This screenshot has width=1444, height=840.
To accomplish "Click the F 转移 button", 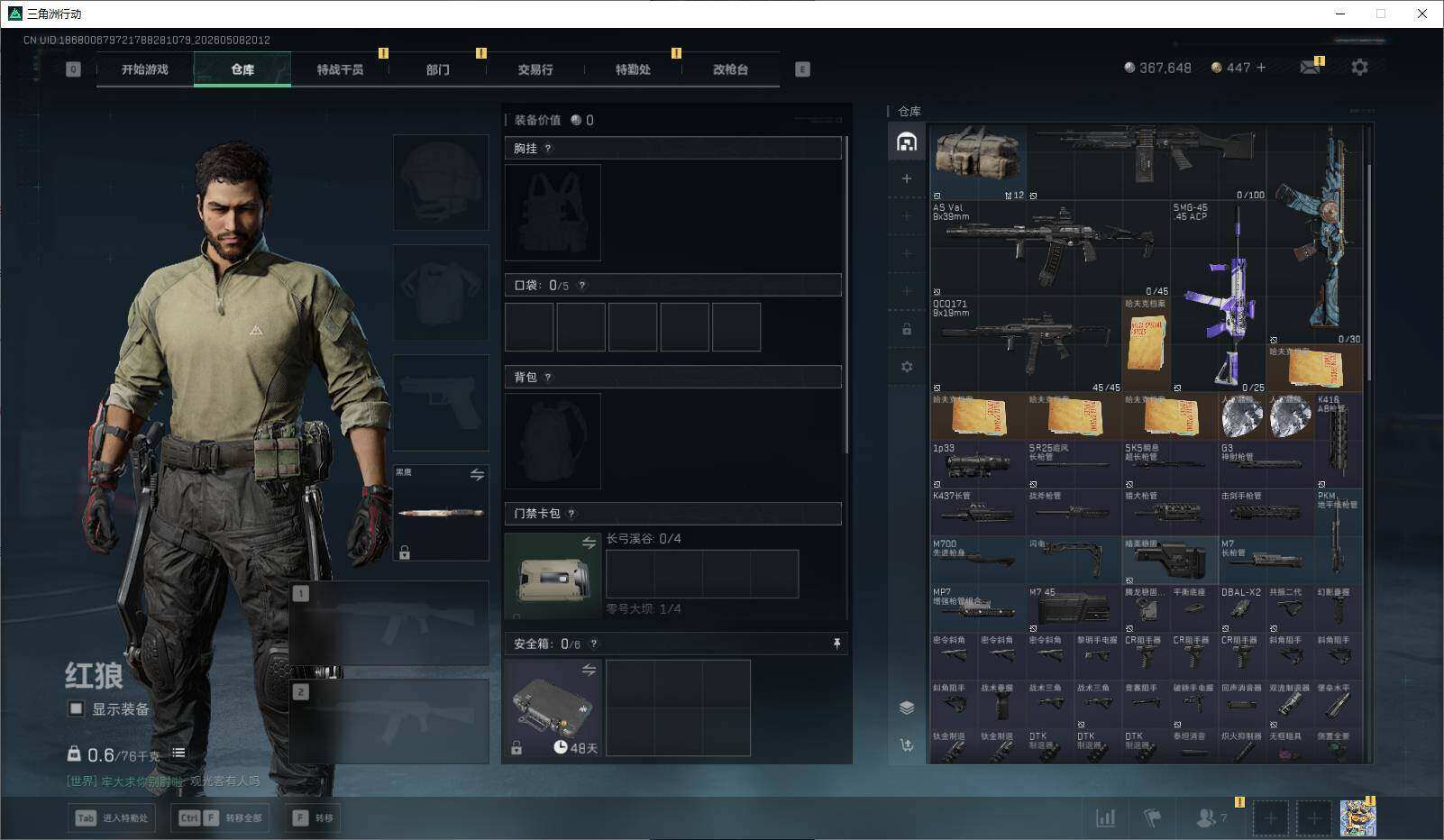I will (x=313, y=817).
